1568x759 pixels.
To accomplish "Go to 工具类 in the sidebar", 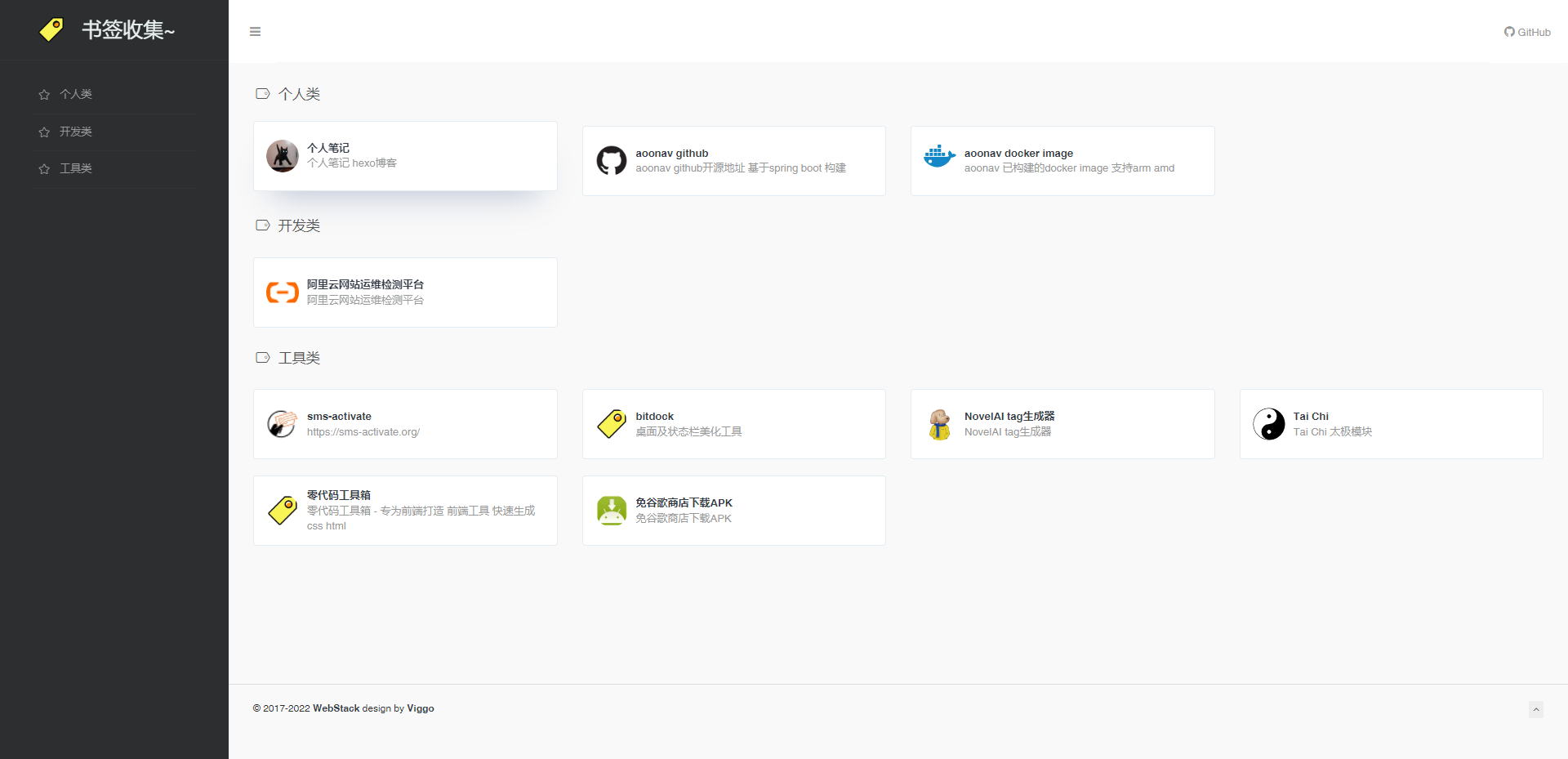I will [x=76, y=168].
